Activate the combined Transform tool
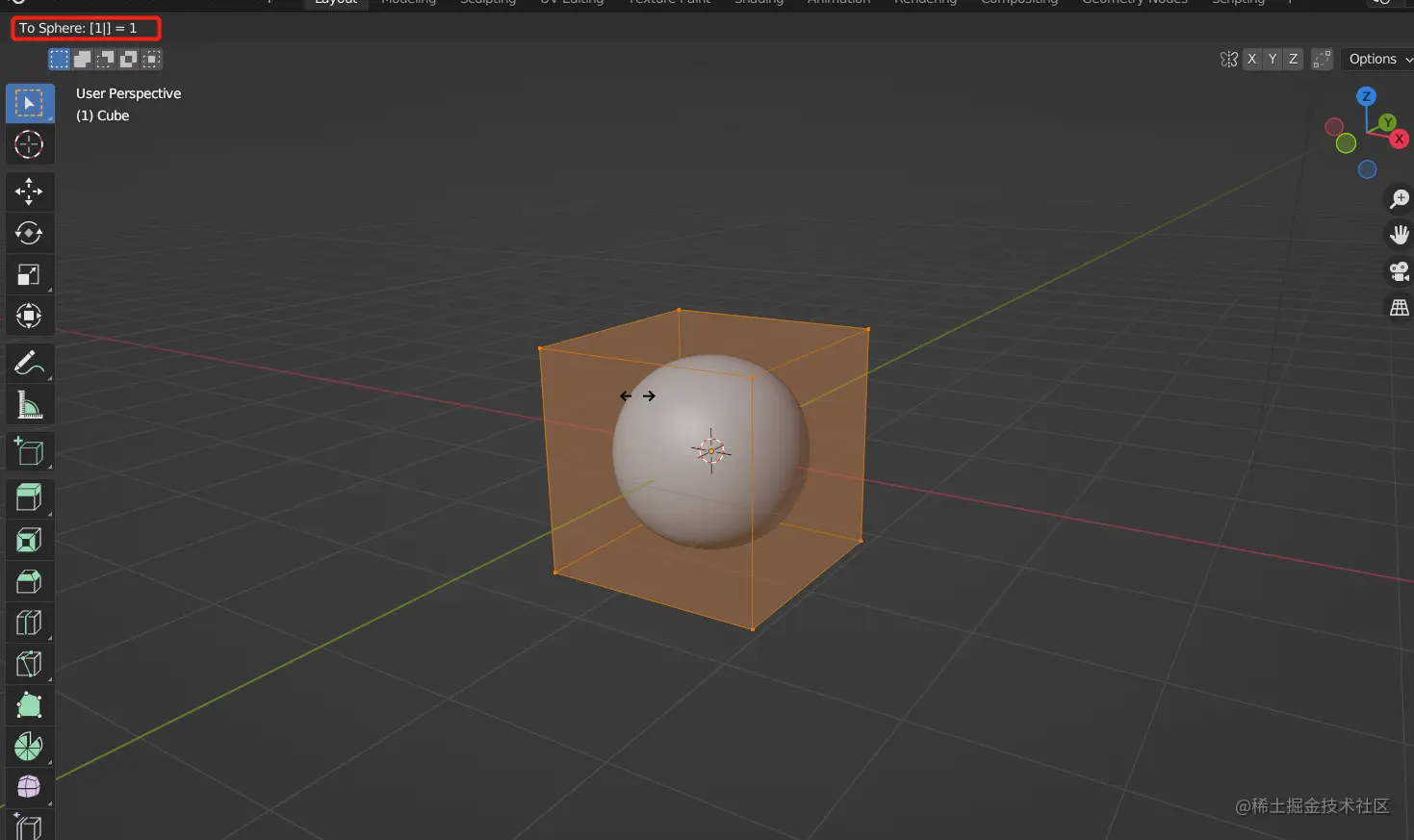Image resolution: width=1414 pixels, height=840 pixels. 30,316
